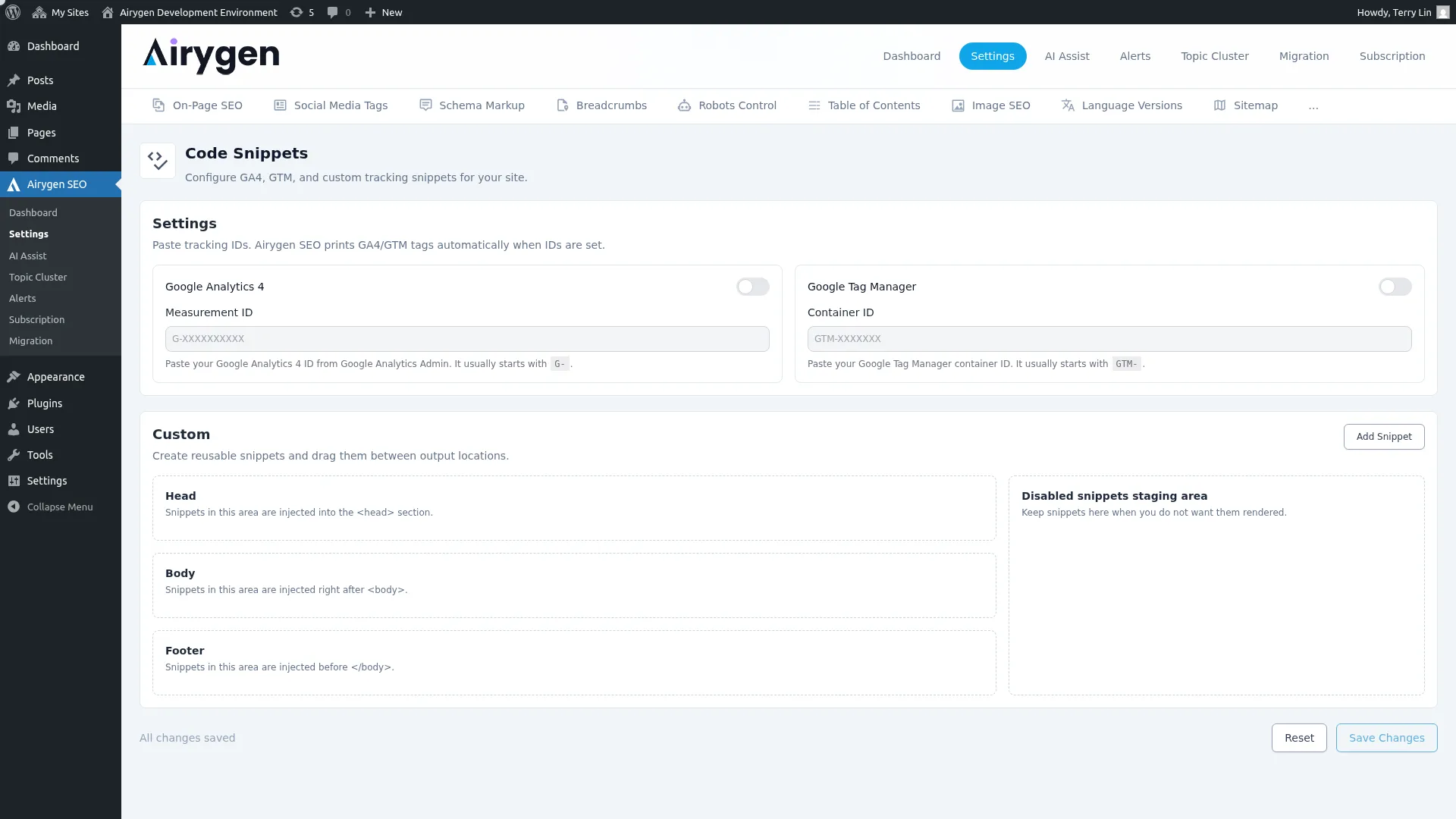Click the Posts pin icon

14,80
